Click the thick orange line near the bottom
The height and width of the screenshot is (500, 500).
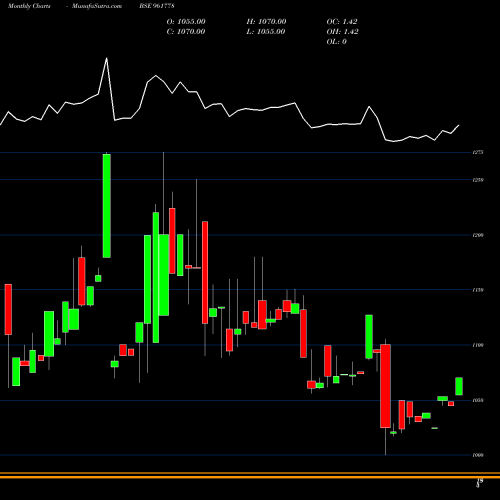click(x=250, y=477)
